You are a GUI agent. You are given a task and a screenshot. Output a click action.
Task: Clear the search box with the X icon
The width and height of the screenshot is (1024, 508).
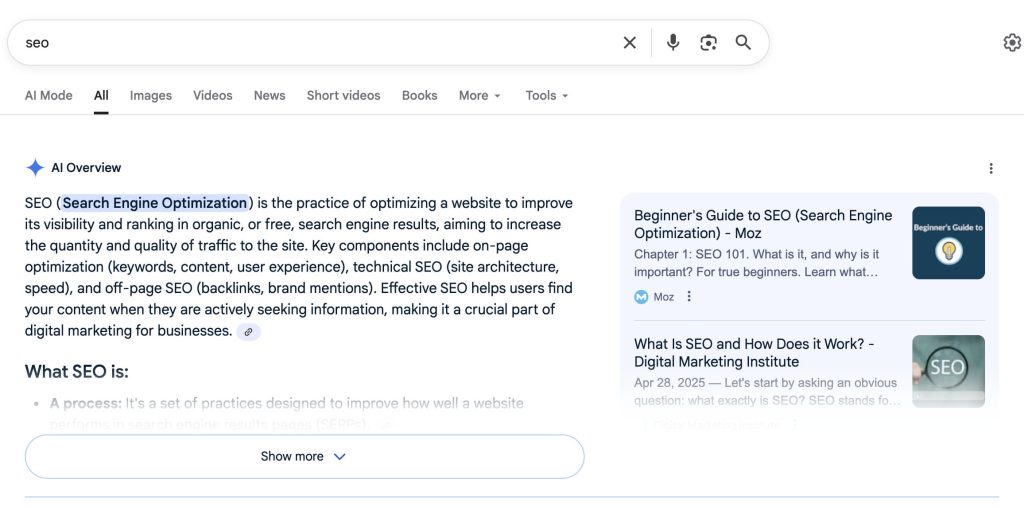pyautogui.click(x=630, y=43)
